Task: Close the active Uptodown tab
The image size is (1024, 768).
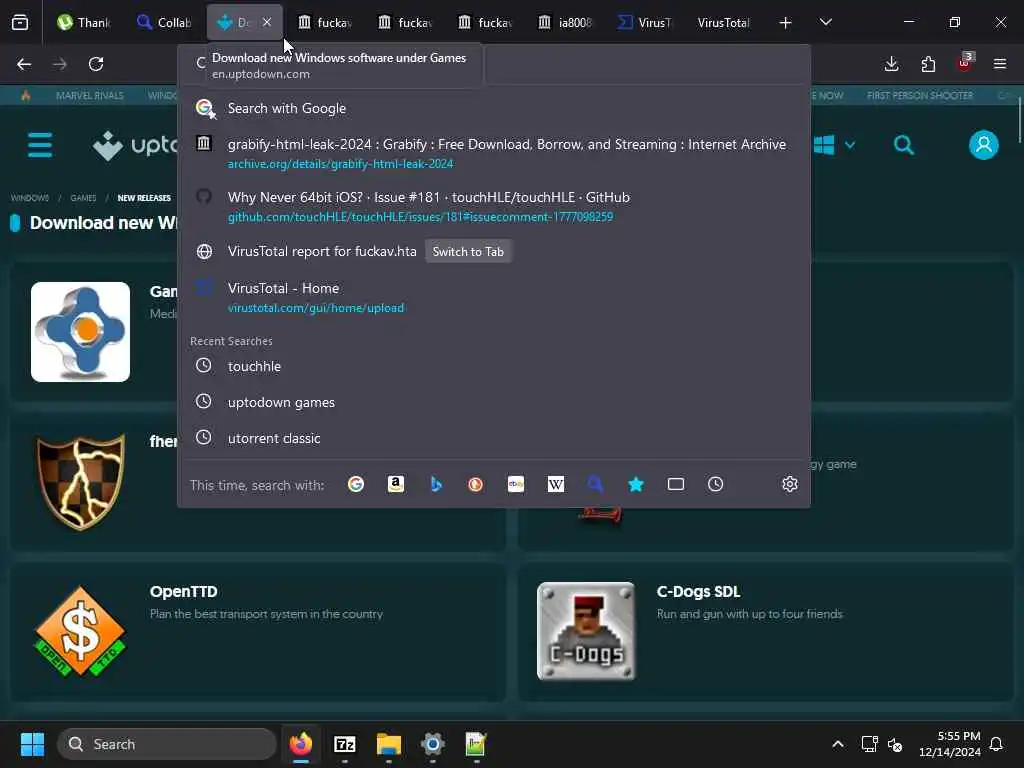Action: tap(267, 22)
